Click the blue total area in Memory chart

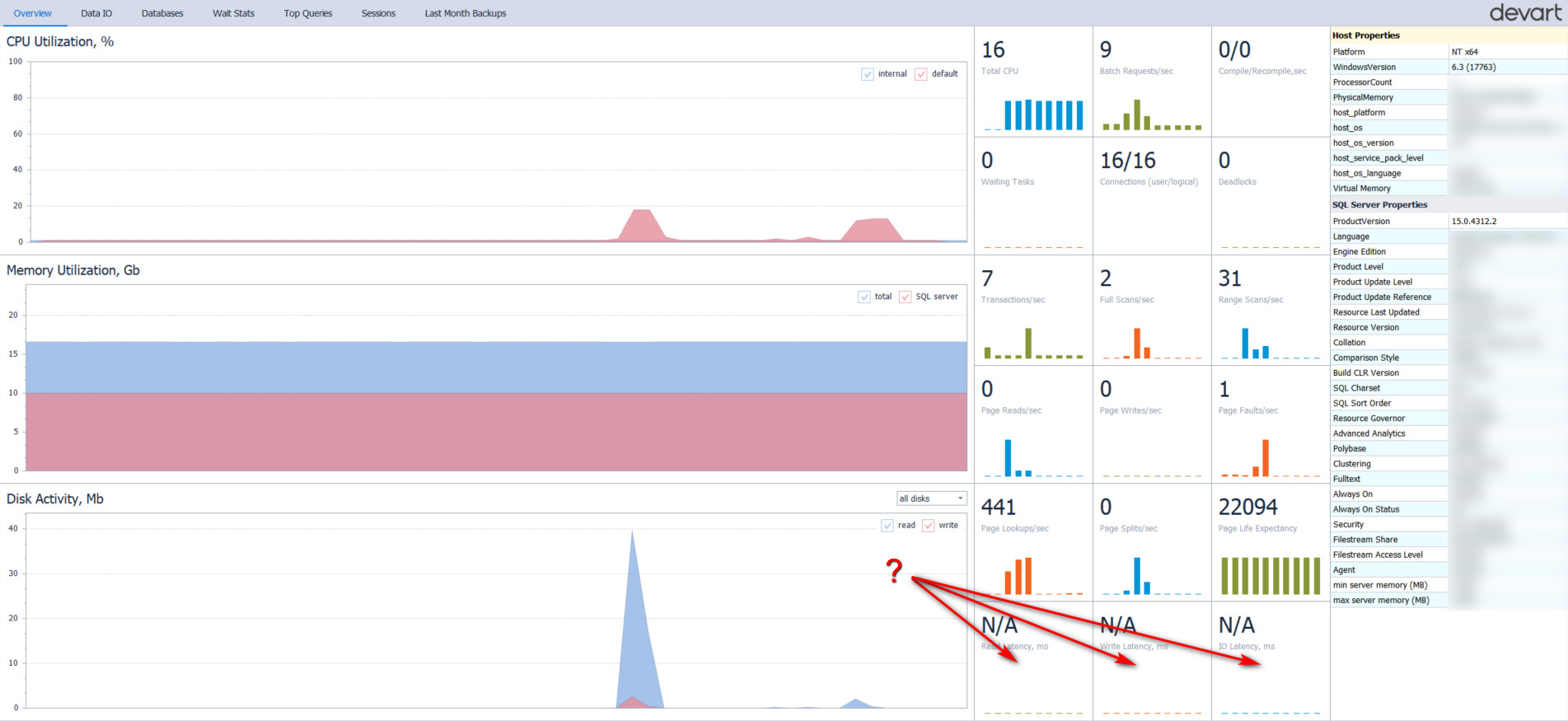click(x=496, y=368)
